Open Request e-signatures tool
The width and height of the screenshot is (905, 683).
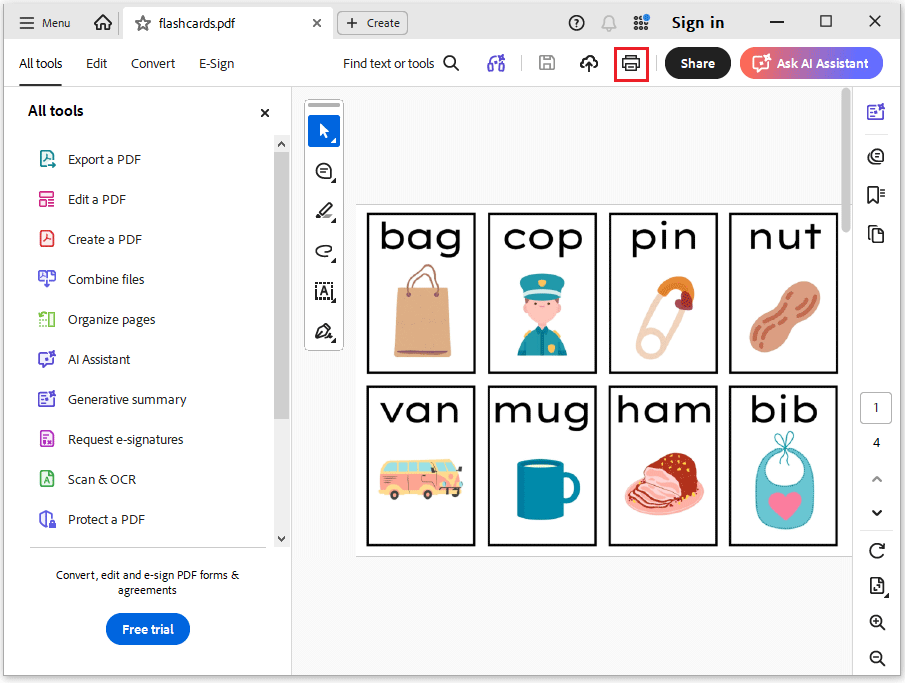coord(111,439)
